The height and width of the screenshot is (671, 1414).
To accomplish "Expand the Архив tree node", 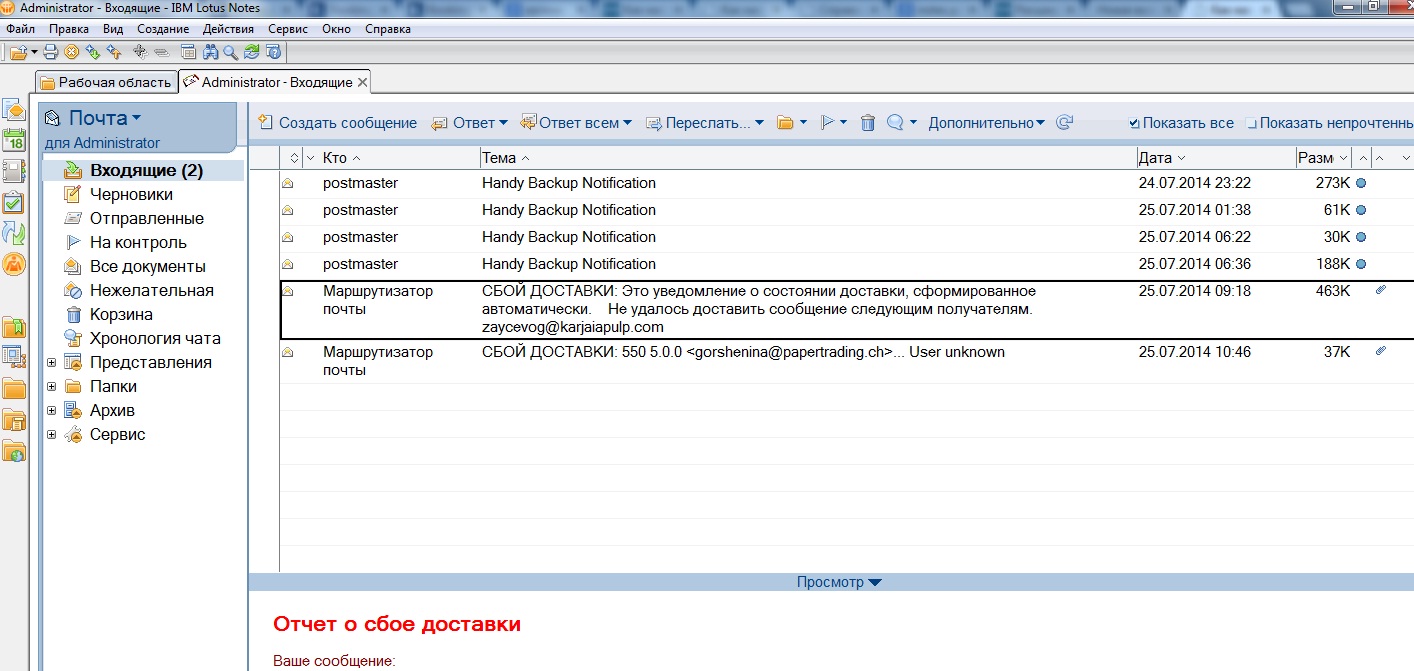I will pos(51,410).
